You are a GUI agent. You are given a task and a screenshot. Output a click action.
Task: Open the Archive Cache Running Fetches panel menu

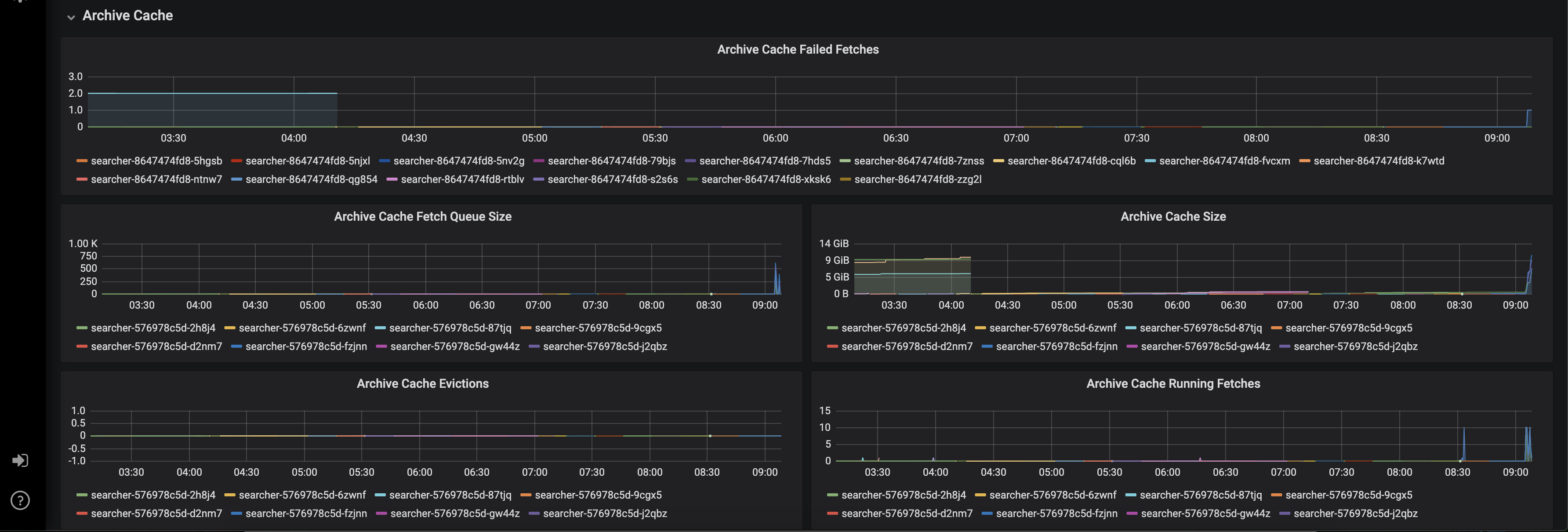coord(1172,383)
